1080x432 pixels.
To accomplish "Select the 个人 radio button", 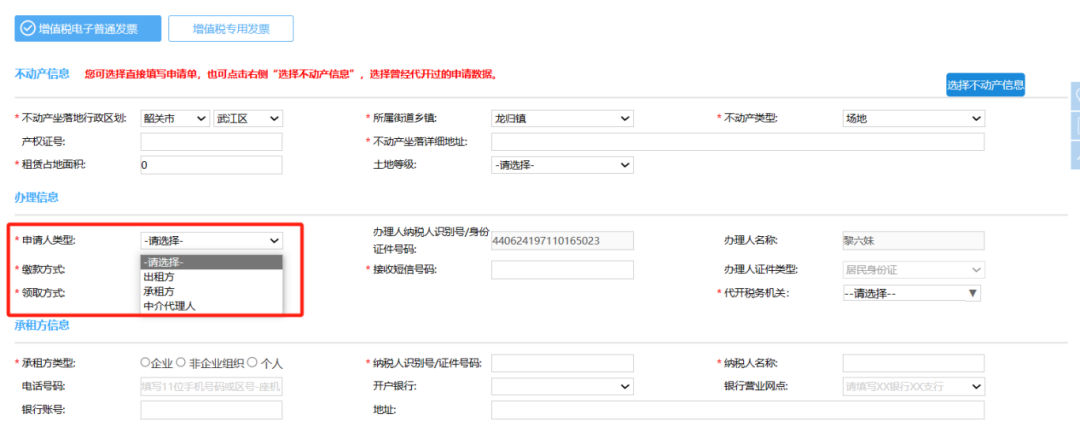I will pyautogui.click(x=252, y=362).
